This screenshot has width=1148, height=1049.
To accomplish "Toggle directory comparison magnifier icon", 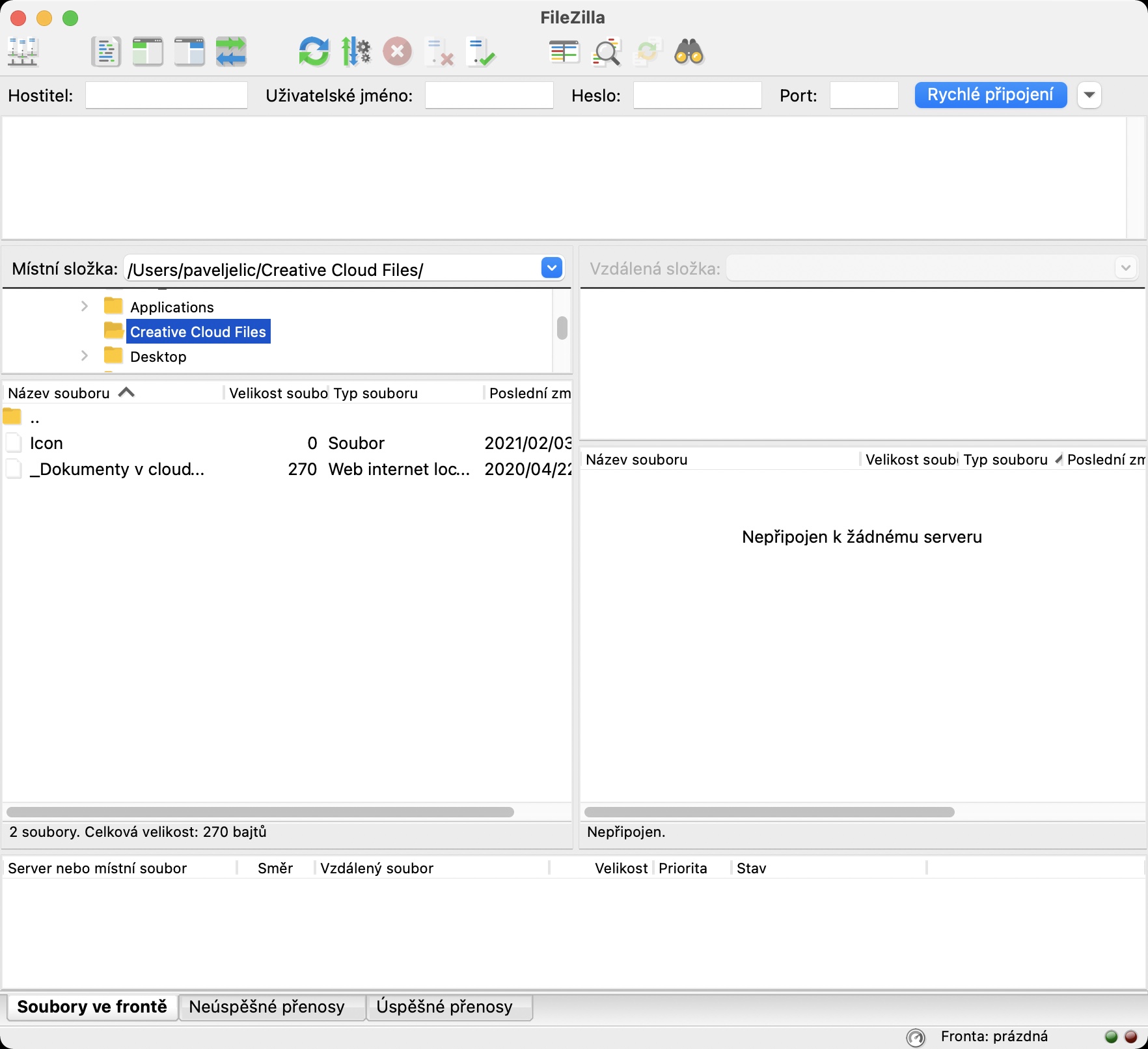I will pos(606,52).
